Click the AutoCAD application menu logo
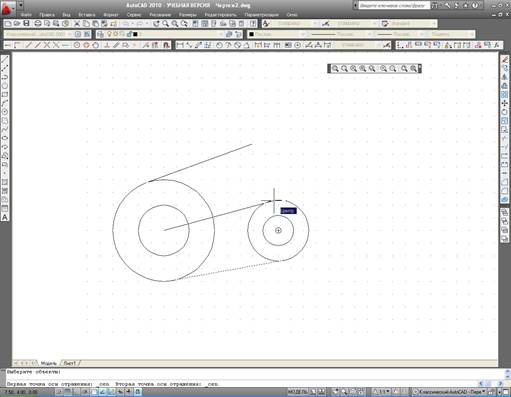The width and height of the screenshot is (511, 397). [x=7, y=8]
